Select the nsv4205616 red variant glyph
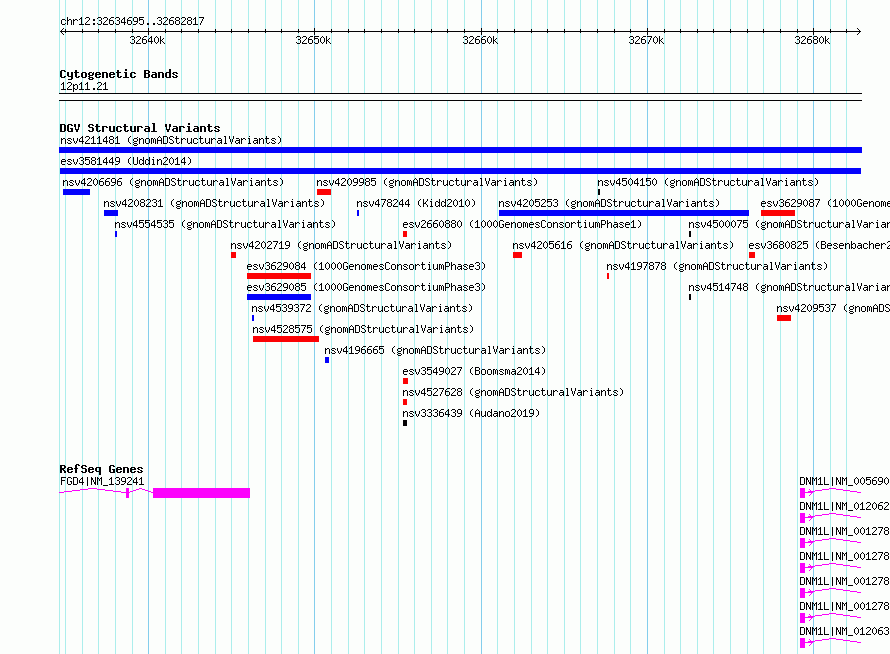 (517, 255)
